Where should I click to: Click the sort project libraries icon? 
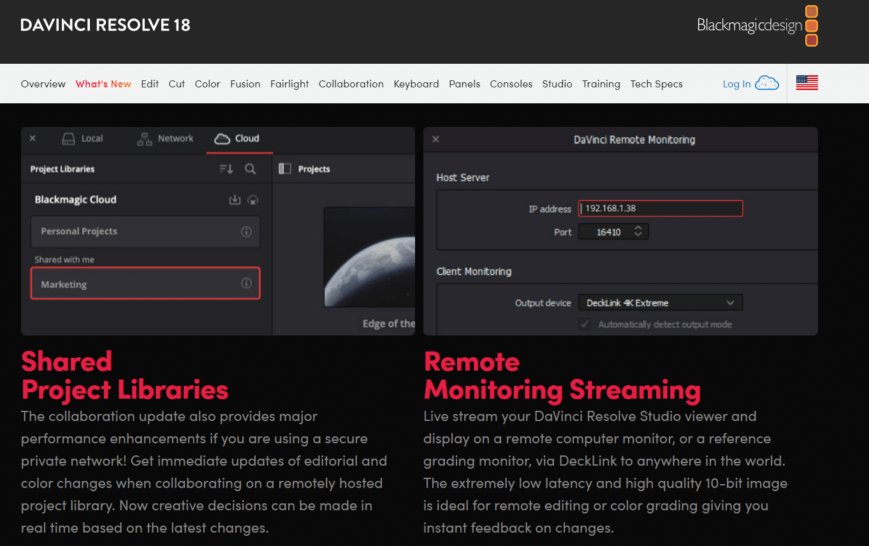(226, 169)
